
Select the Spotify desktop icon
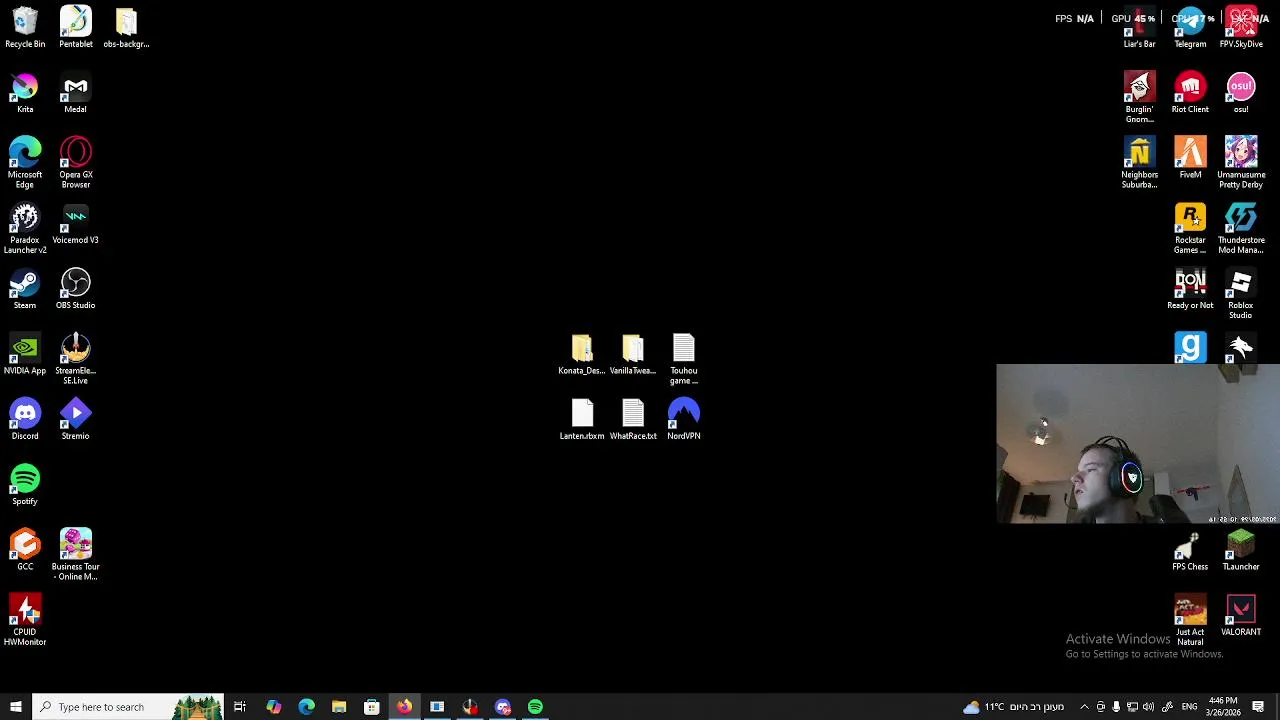click(x=25, y=485)
